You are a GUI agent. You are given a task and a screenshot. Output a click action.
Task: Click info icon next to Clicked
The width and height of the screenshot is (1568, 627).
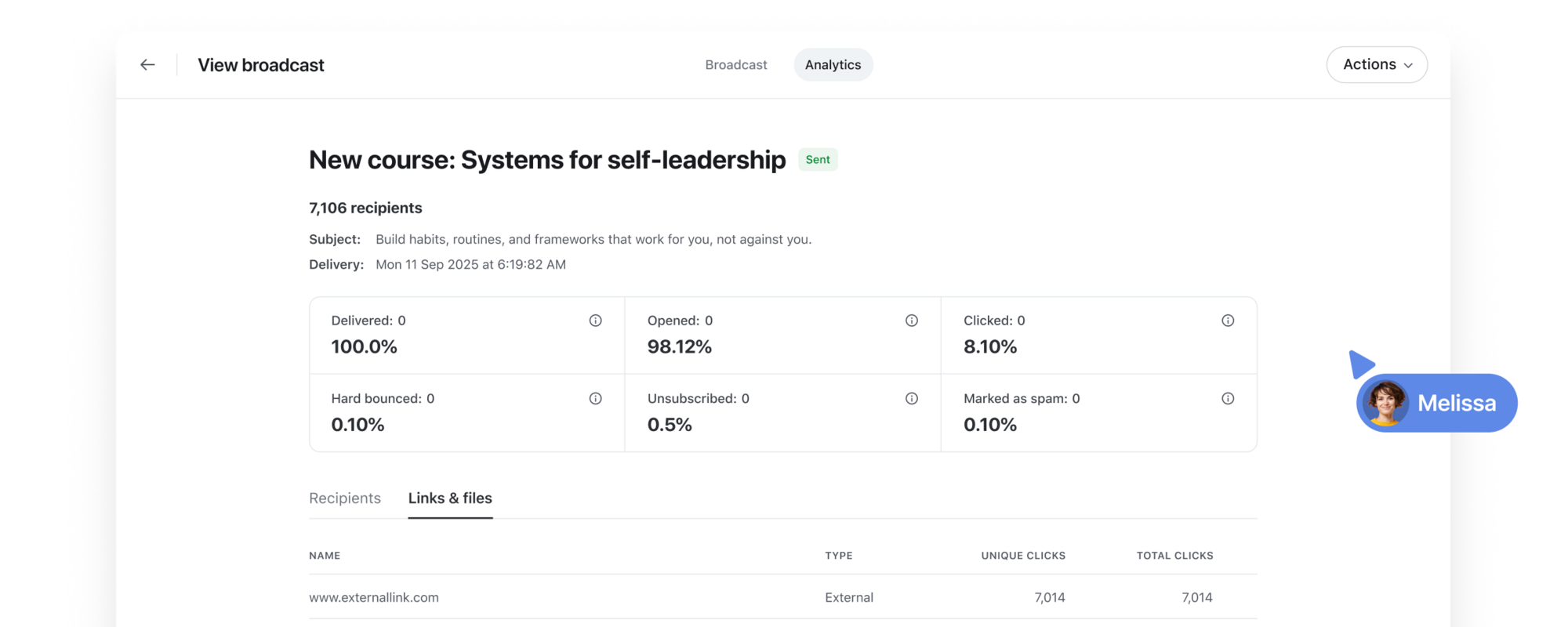tap(1228, 321)
